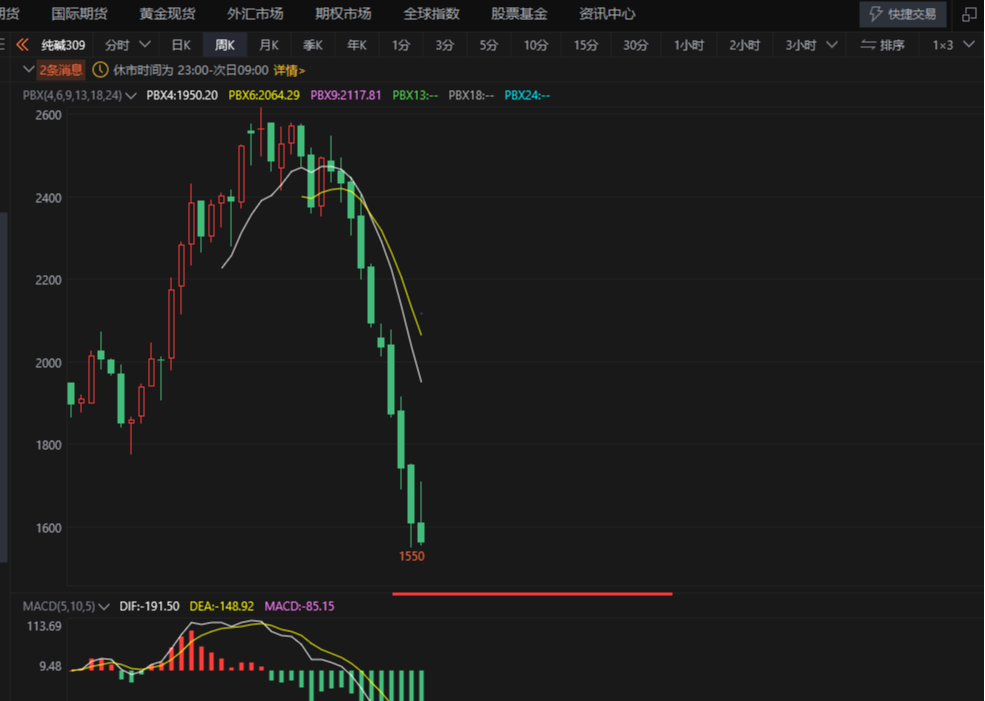Screen dimensions: 985x701
Task: Click the DIF:-191.50 value
Action: coord(150,606)
